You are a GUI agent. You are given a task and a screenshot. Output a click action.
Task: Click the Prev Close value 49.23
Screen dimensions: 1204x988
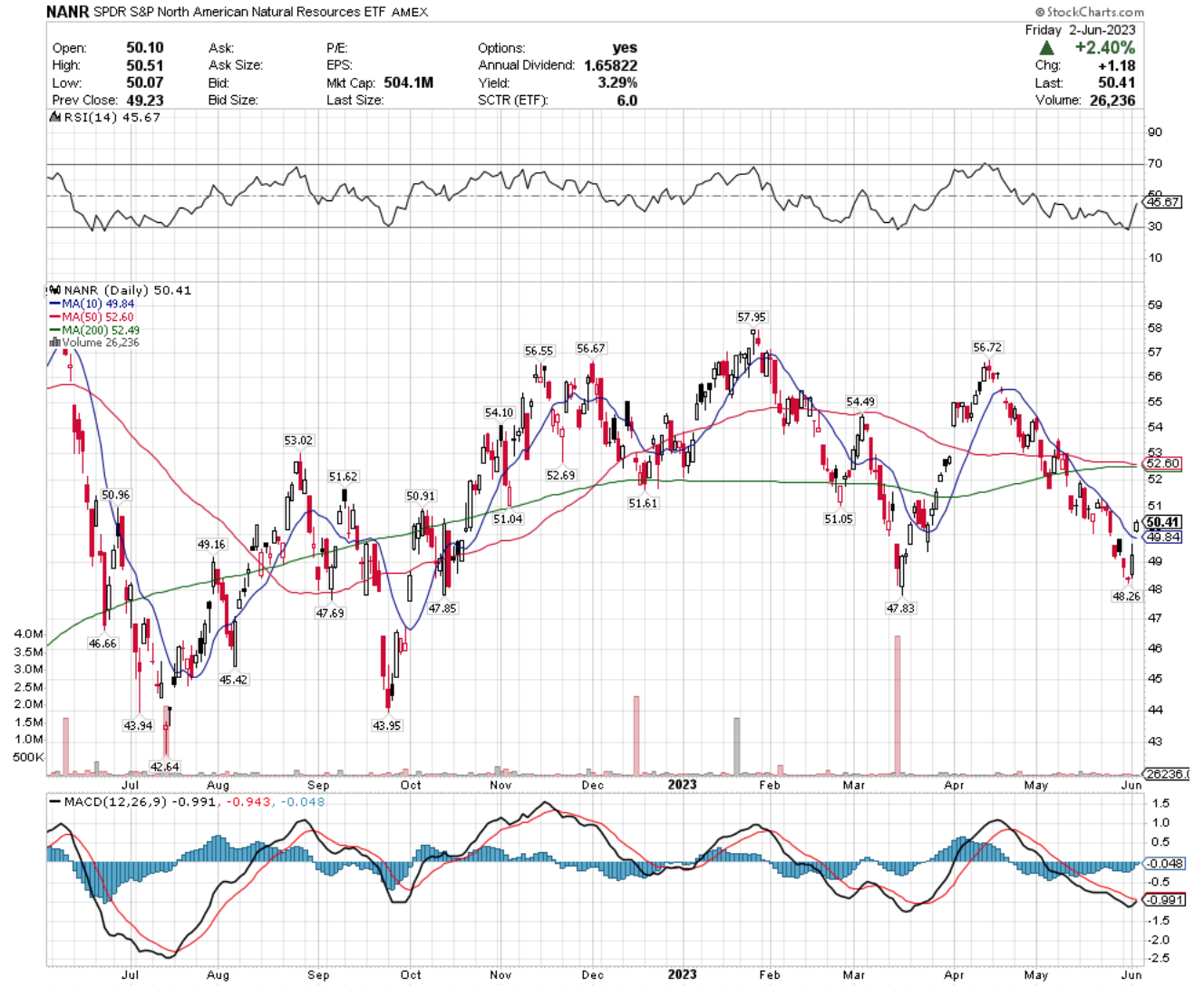pyautogui.click(x=145, y=100)
